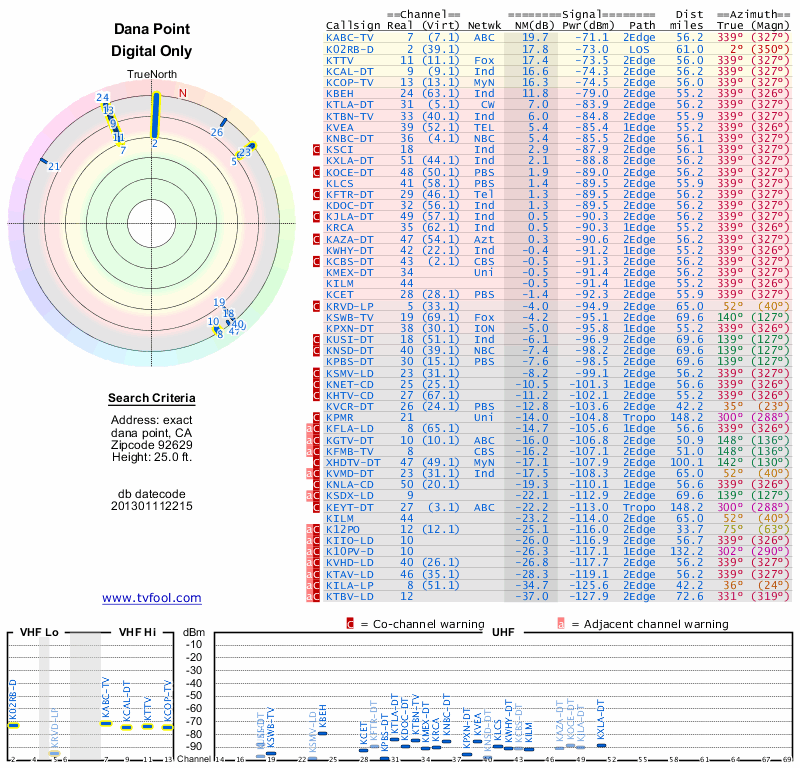Click the channel 2 bar on radar plot
This screenshot has height=768, width=800.
coord(155,115)
